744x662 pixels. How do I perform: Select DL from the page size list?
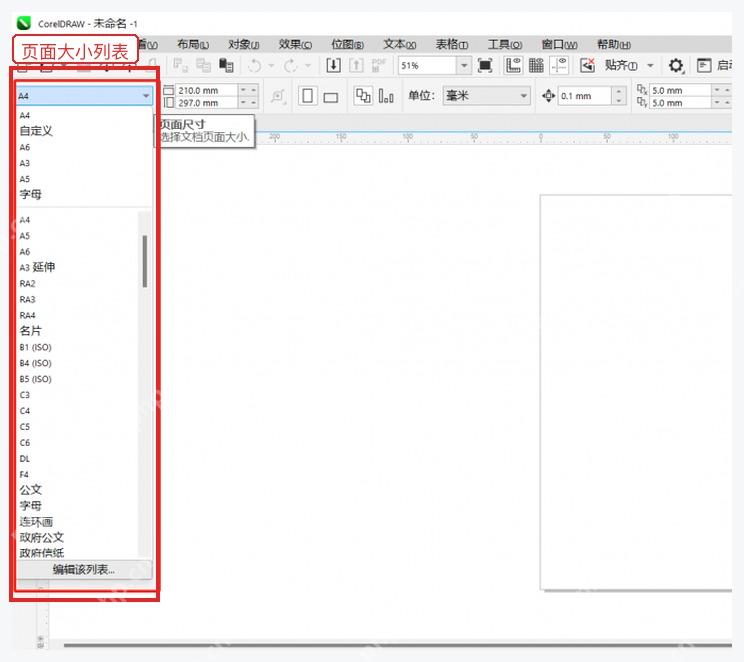25,458
